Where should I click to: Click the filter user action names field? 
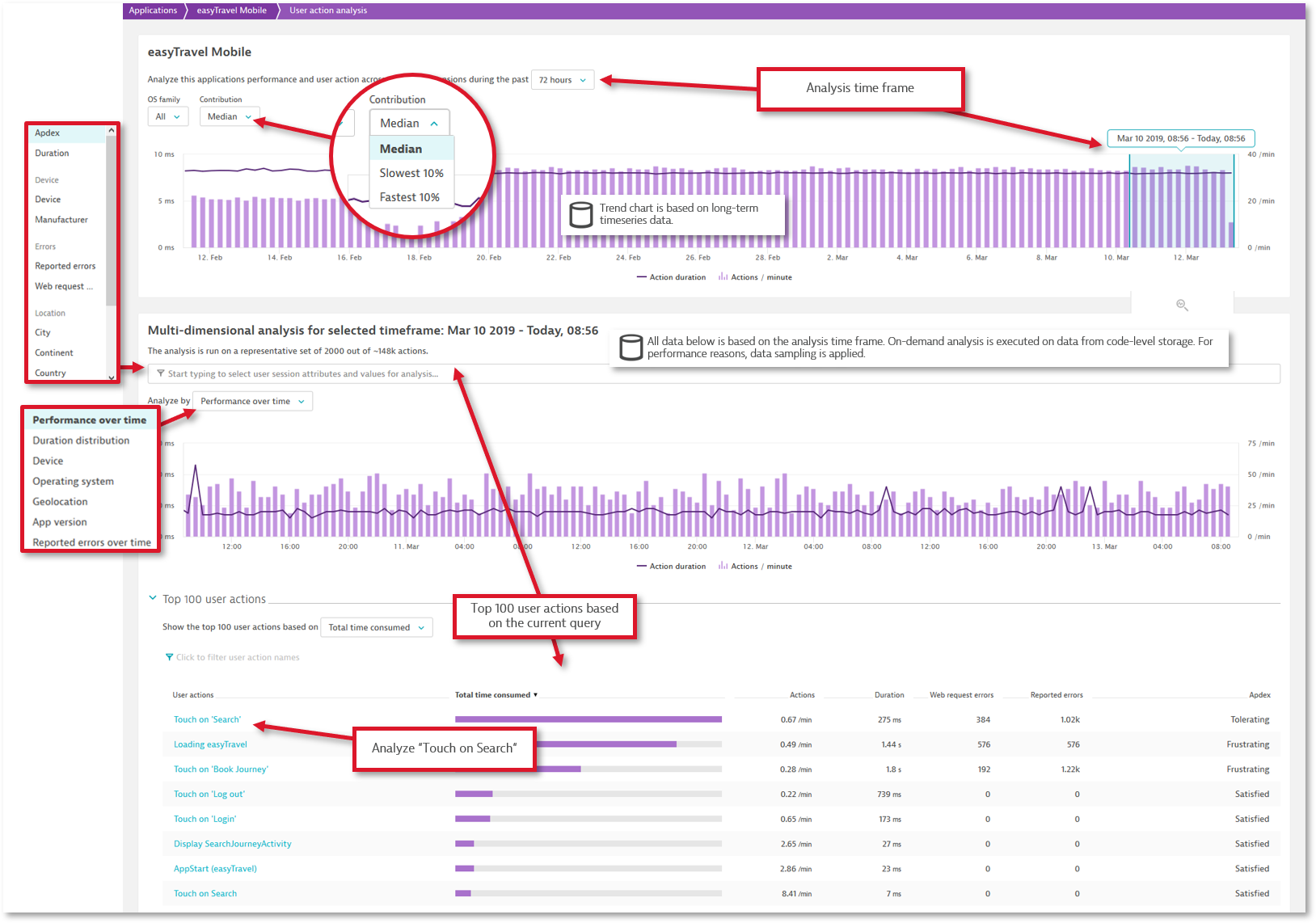coord(238,657)
